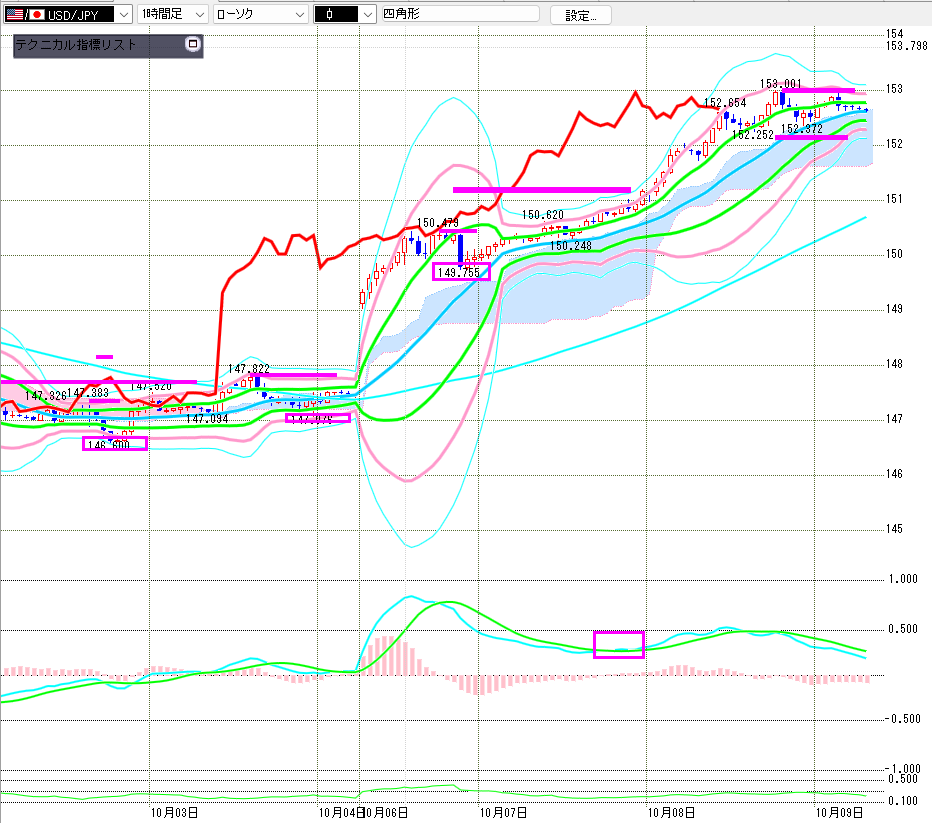Click the long magenta line near 151
Screen dimensions: 932x823
(x=541, y=189)
